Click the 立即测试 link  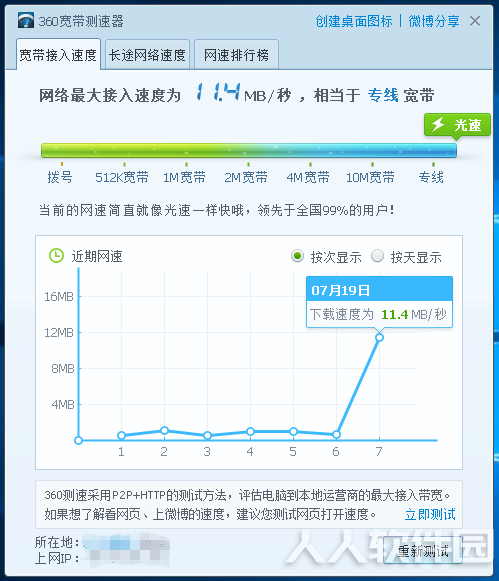click(430, 514)
